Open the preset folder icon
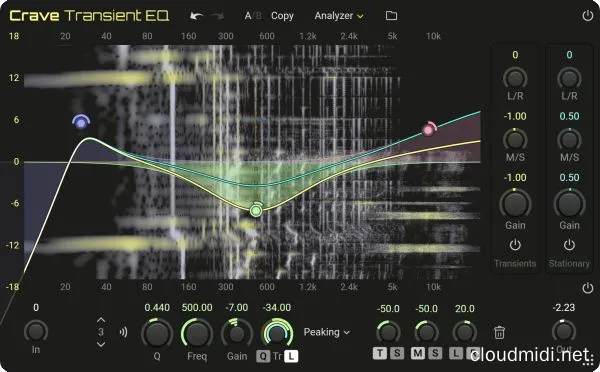Viewport: 600px width, 372px height. [391, 16]
